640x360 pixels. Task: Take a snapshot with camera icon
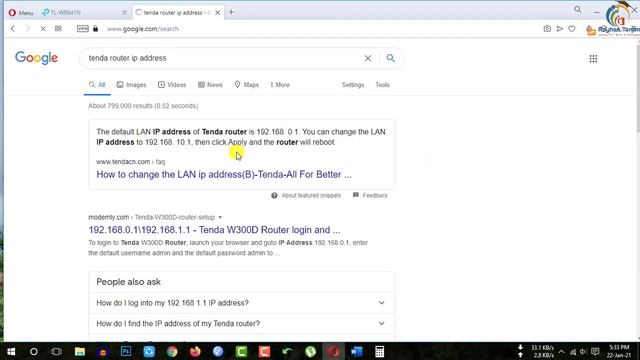(x=547, y=29)
